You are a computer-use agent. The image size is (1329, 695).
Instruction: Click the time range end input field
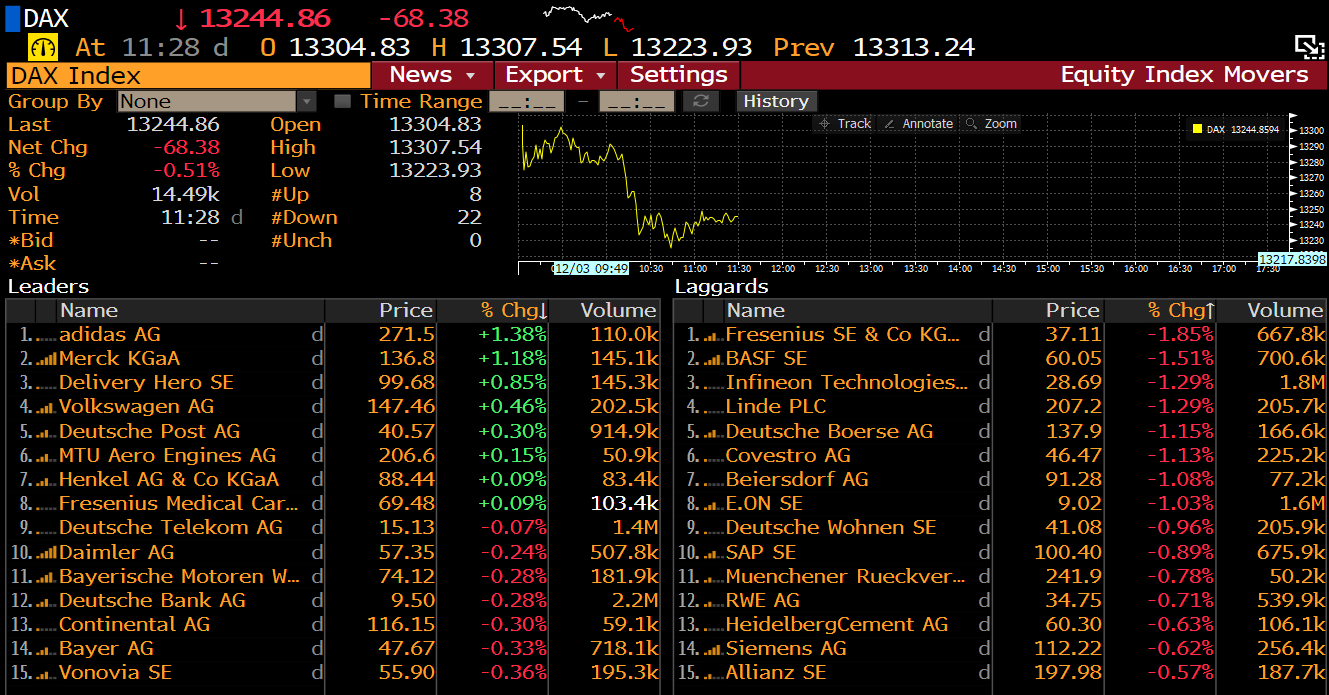pos(636,101)
